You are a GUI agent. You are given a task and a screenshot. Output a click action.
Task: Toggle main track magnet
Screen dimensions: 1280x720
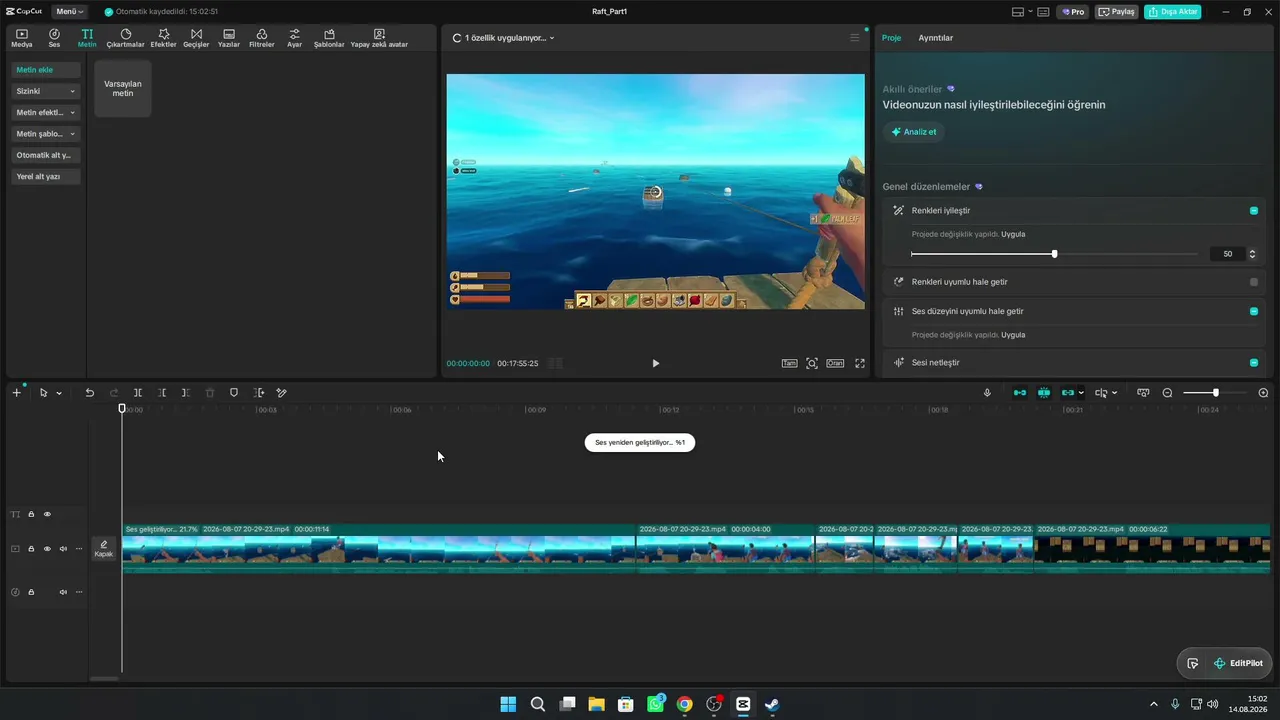(1020, 393)
